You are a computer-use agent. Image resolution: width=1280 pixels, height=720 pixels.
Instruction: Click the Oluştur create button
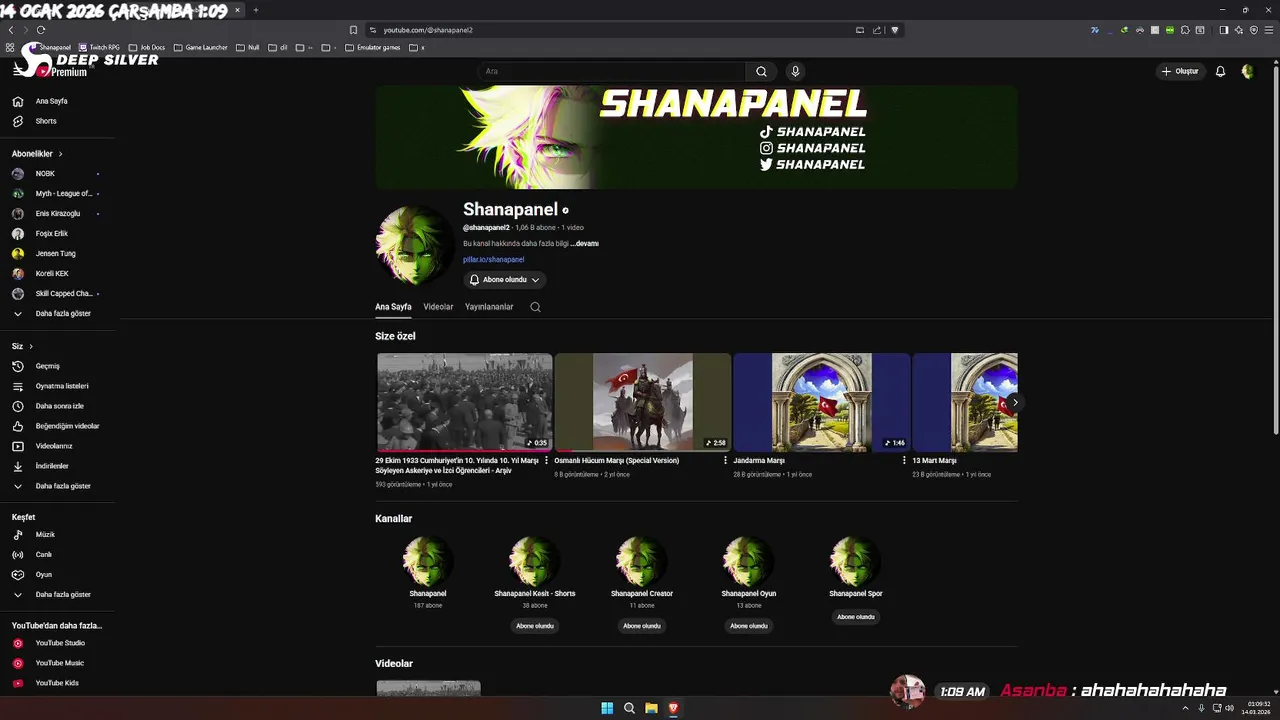[1179, 71]
